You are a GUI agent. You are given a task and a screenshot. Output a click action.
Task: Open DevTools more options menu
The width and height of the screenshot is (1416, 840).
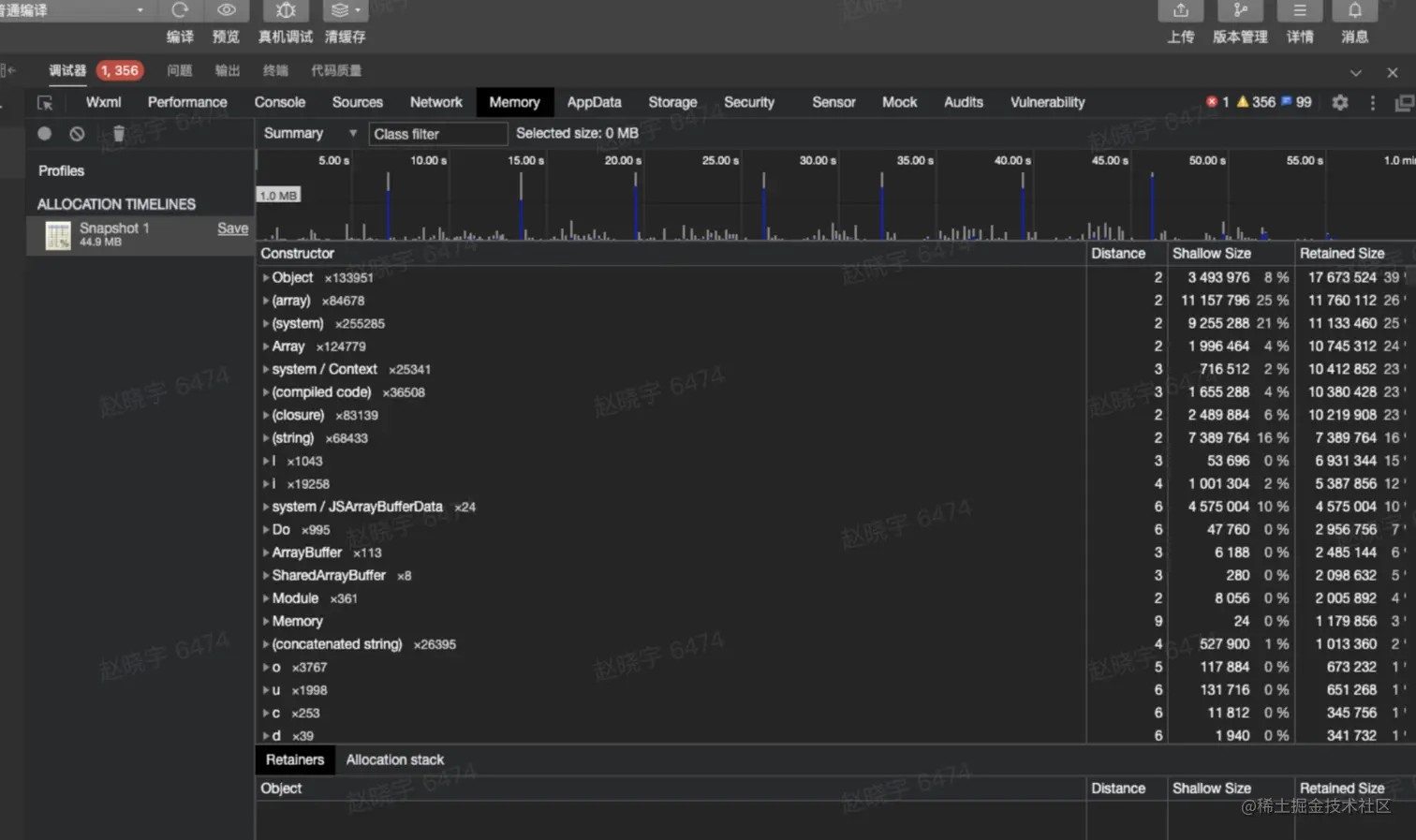(x=1373, y=102)
